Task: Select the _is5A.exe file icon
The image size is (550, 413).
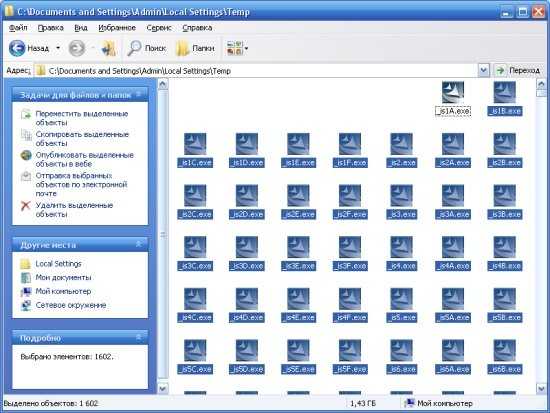Action: point(453,299)
